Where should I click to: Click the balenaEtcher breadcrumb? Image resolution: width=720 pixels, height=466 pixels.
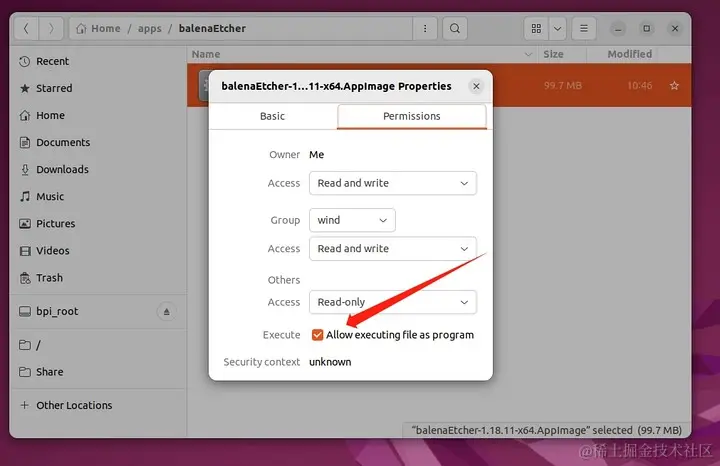tap(212, 28)
